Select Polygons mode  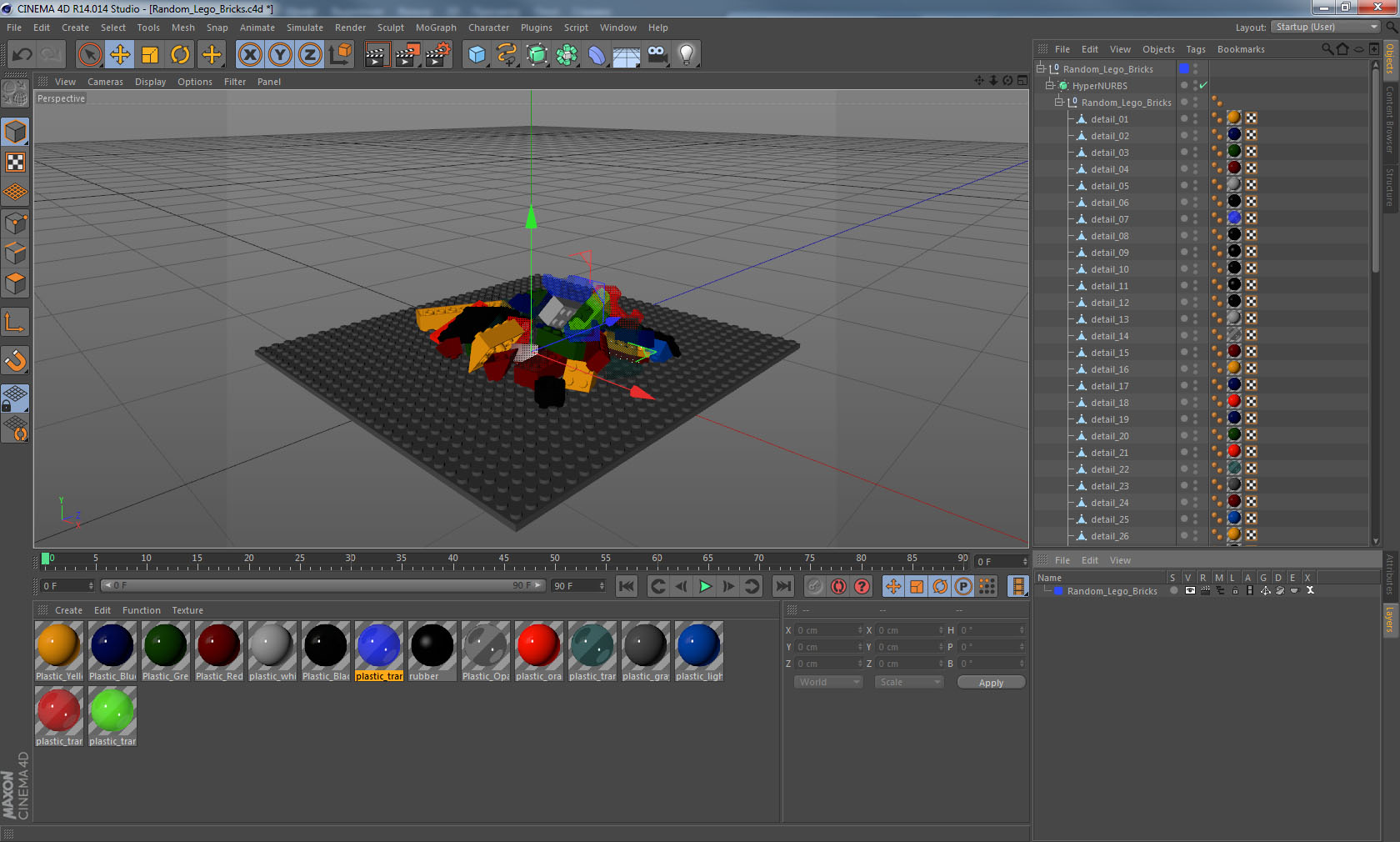click(x=15, y=283)
